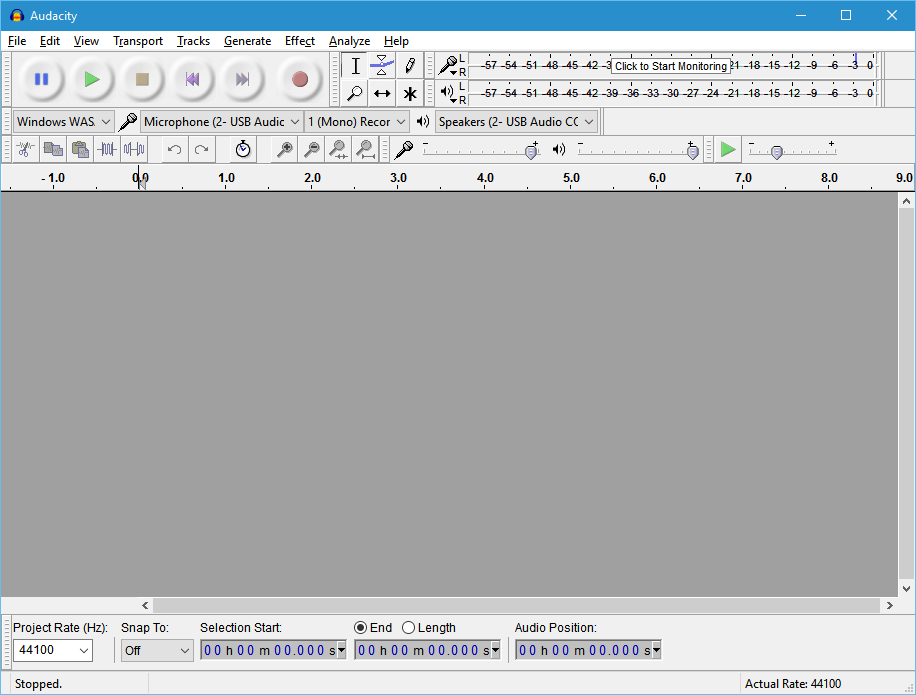916x695 pixels.
Task: Open the Transport menu
Action: (x=138, y=41)
